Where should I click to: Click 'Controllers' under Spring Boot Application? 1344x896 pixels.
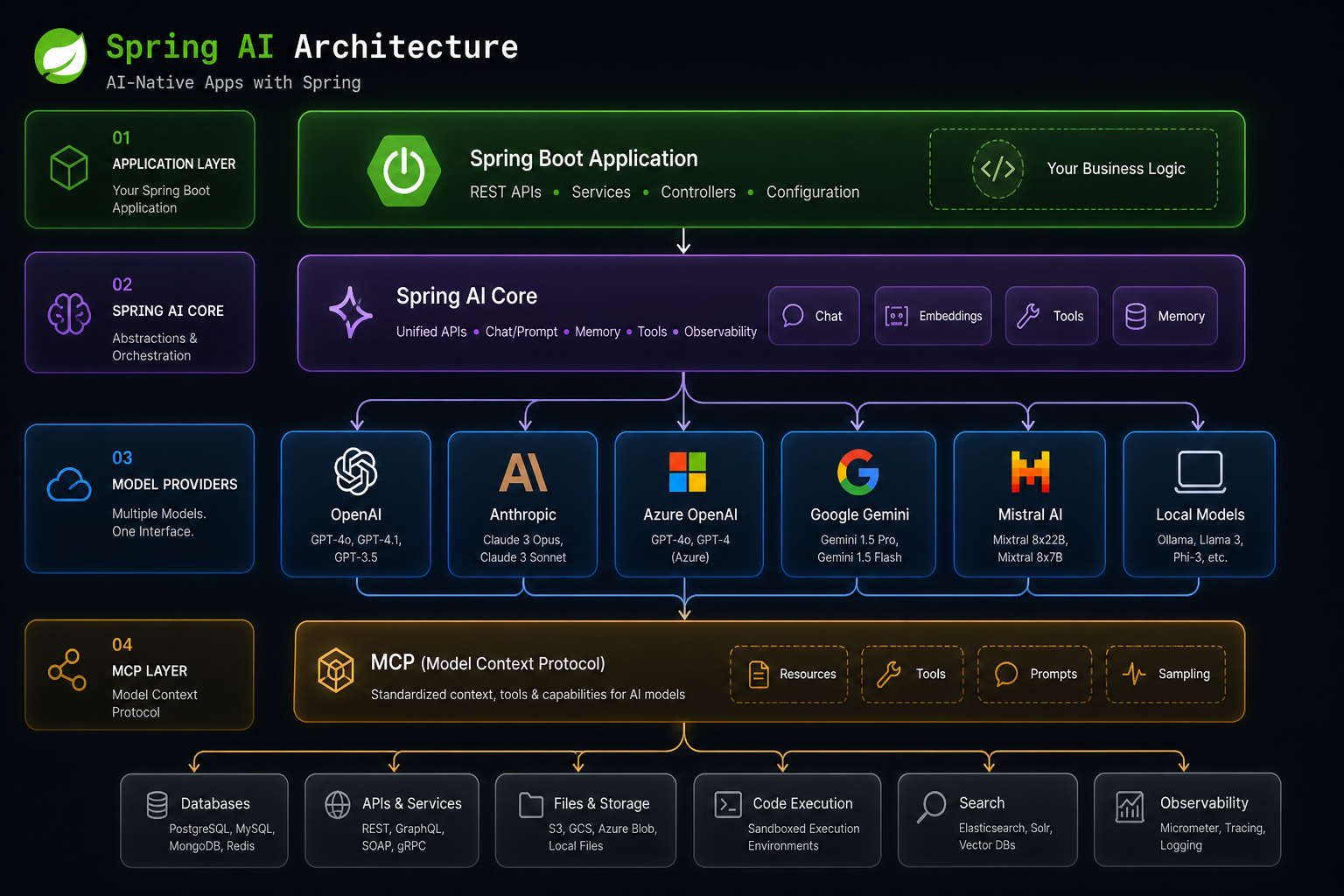[x=698, y=192]
